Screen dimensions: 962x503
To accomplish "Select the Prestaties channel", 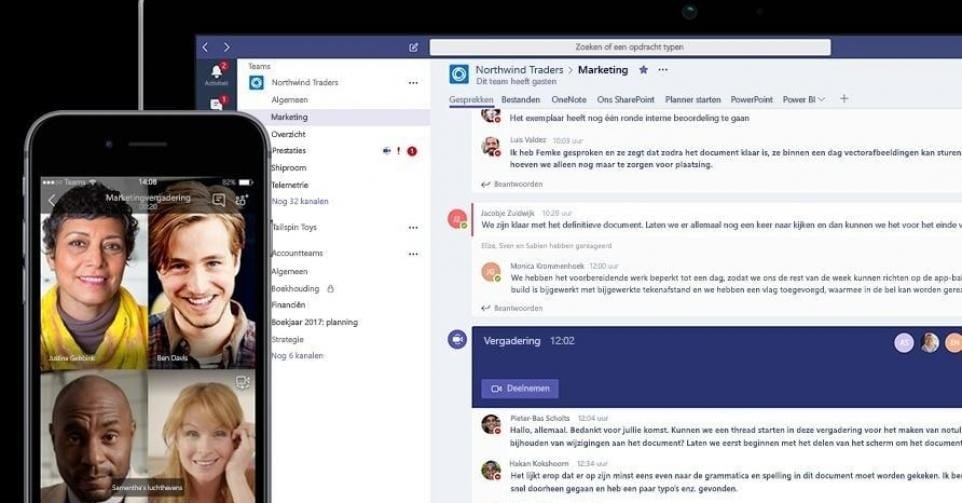I will (x=289, y=151).
